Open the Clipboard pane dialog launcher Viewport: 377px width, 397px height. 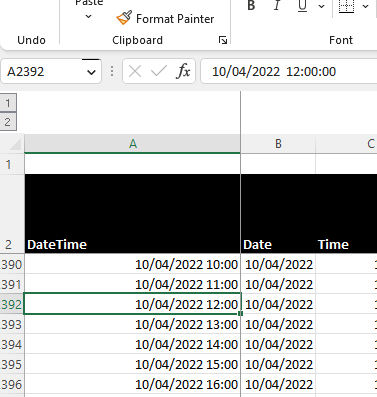(x=223, y=40)
